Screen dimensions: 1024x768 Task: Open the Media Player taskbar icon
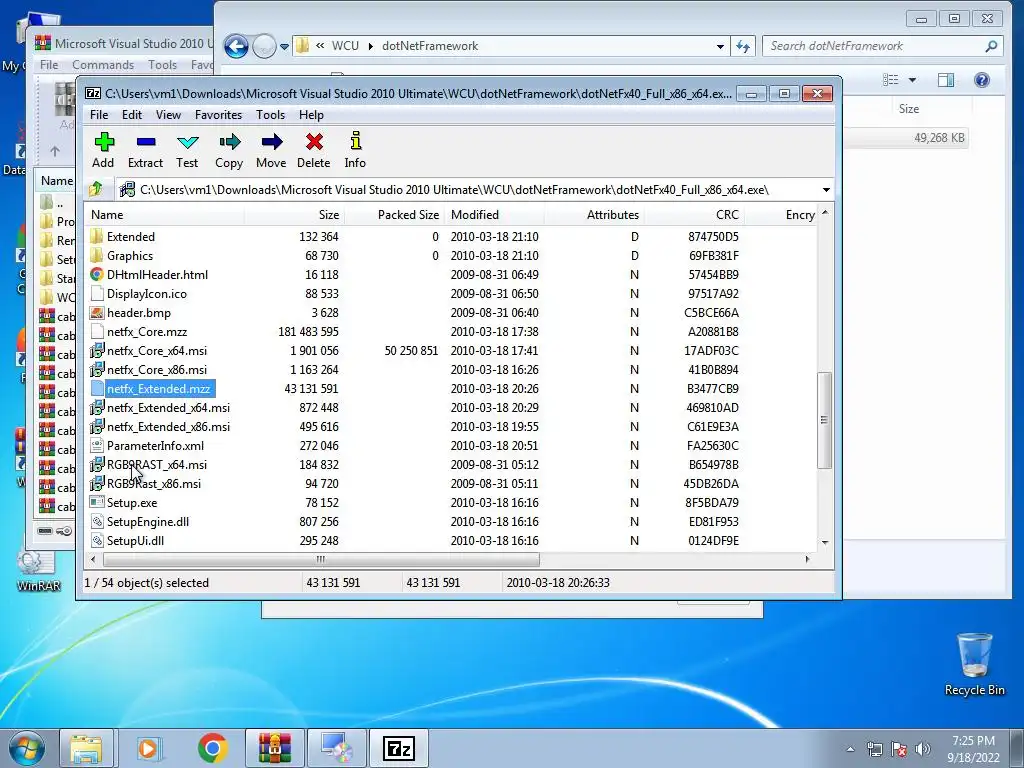[149, 748]
